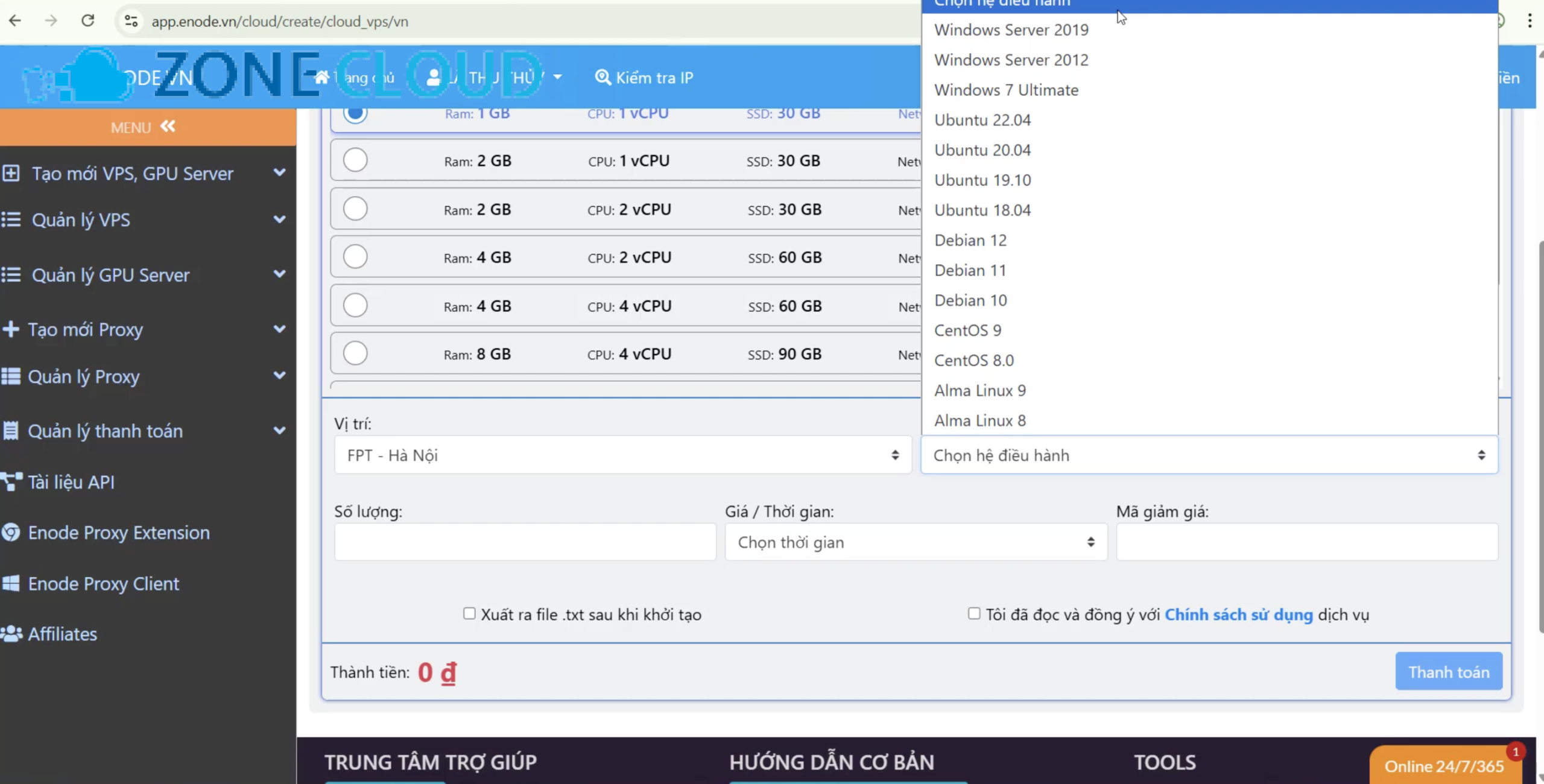Go back using browser back arrow

point(15,21)
